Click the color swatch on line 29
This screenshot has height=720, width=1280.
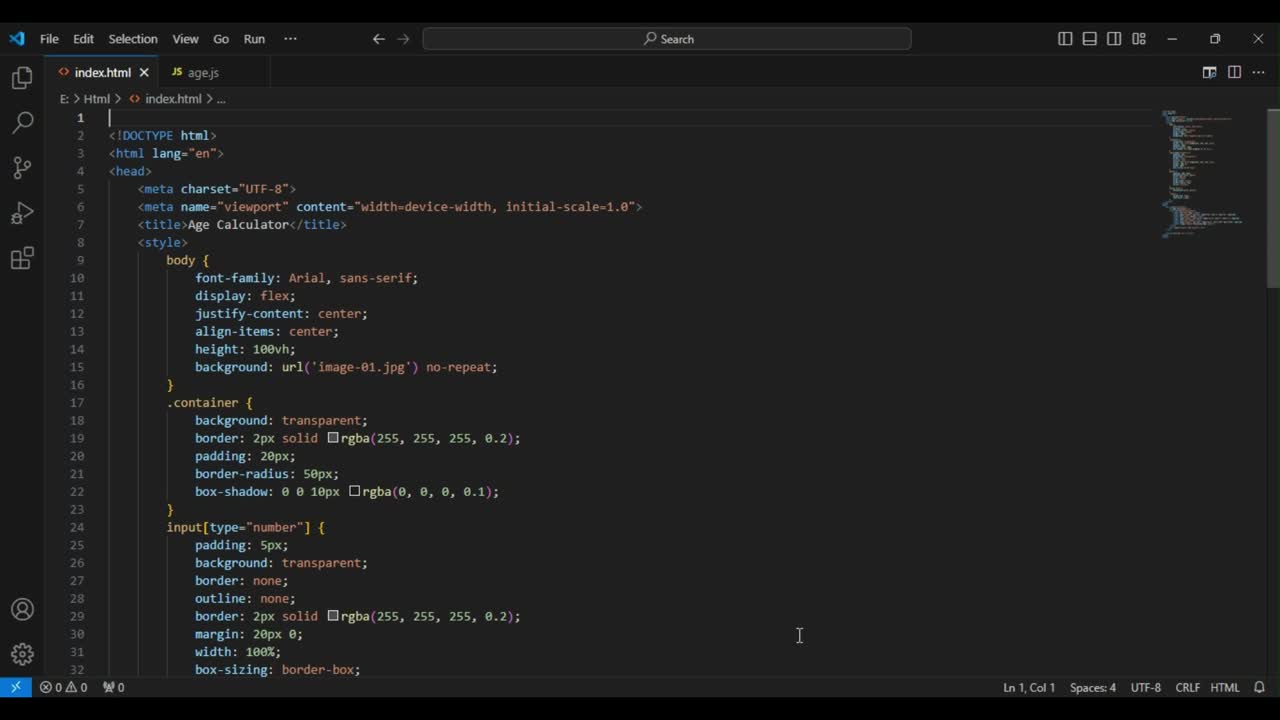pyautogui.click(x=333, y=616)
